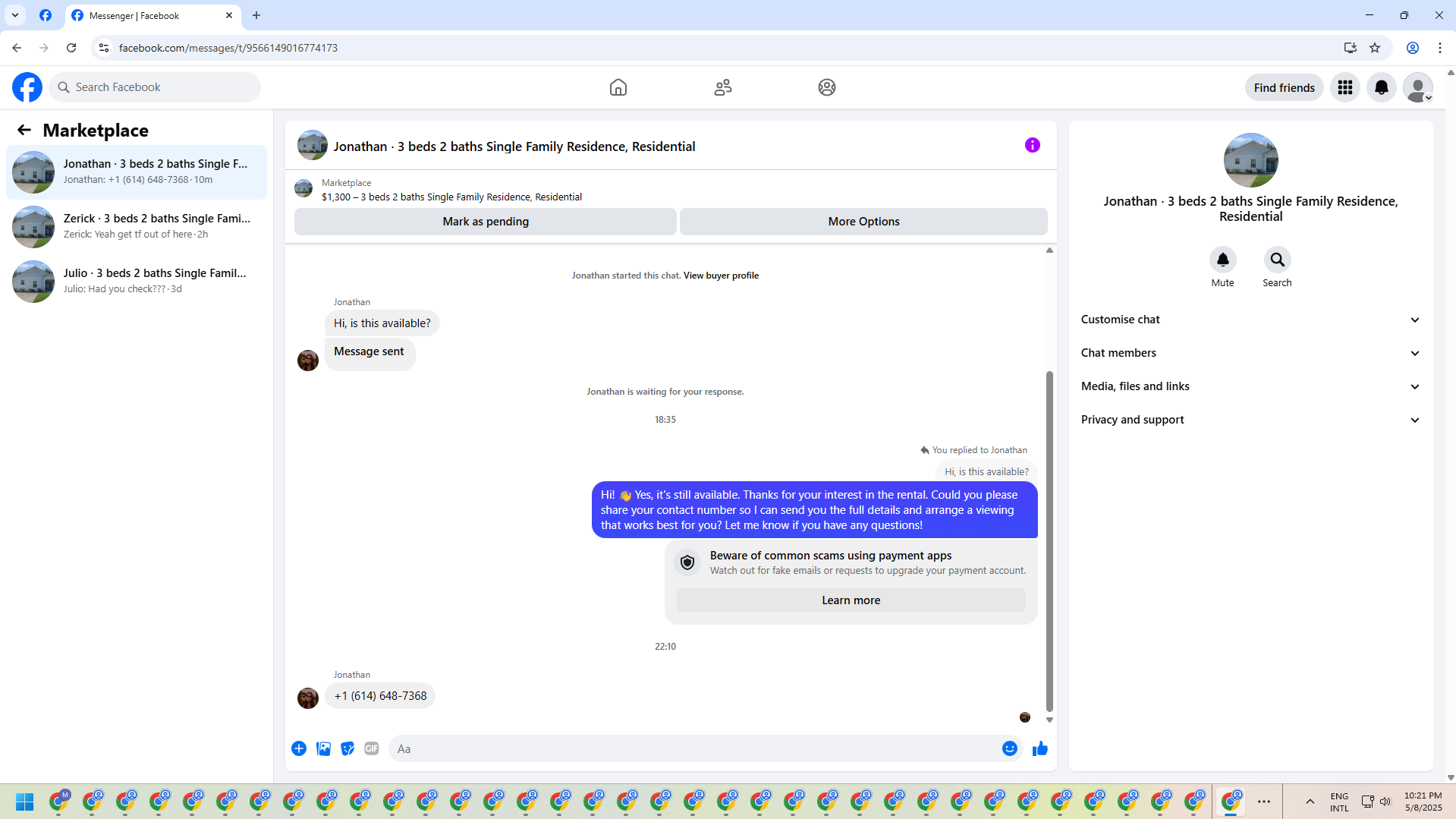Open the Julio conversation
1456x819 pixels.
[x=137, y=282]
